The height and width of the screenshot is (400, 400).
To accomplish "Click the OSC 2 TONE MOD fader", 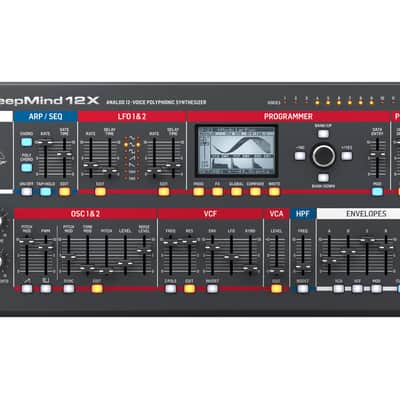I will [87, 268].
